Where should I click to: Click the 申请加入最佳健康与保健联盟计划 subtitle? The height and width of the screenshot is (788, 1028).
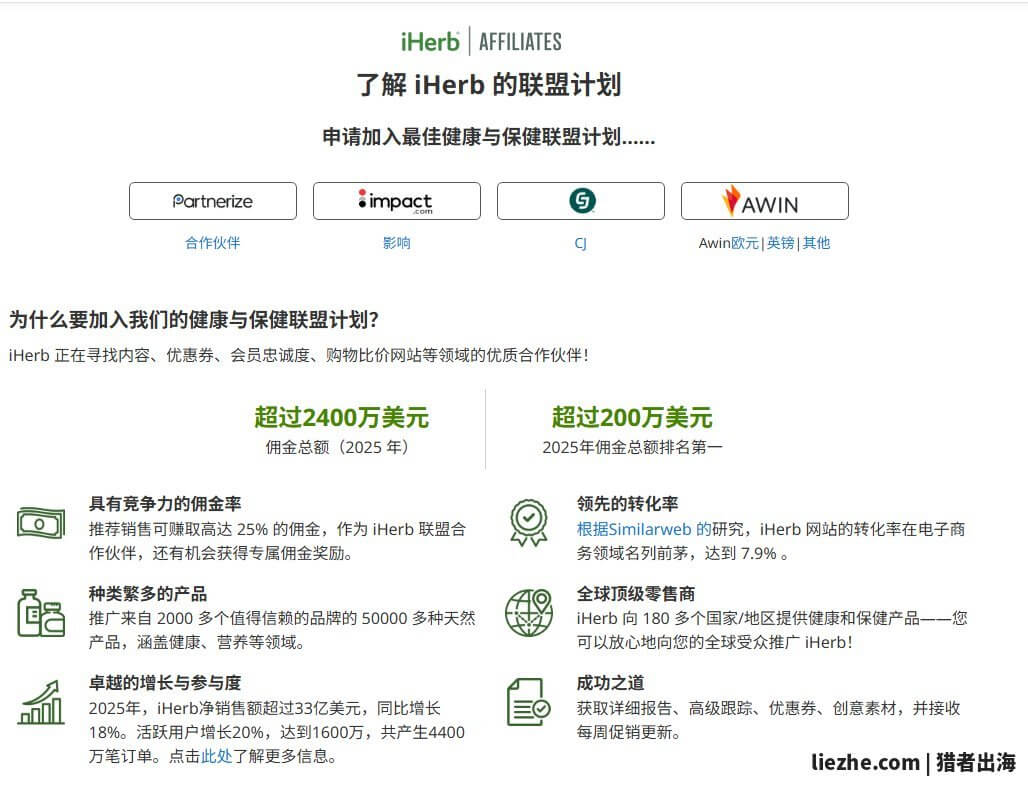(488, 137)
